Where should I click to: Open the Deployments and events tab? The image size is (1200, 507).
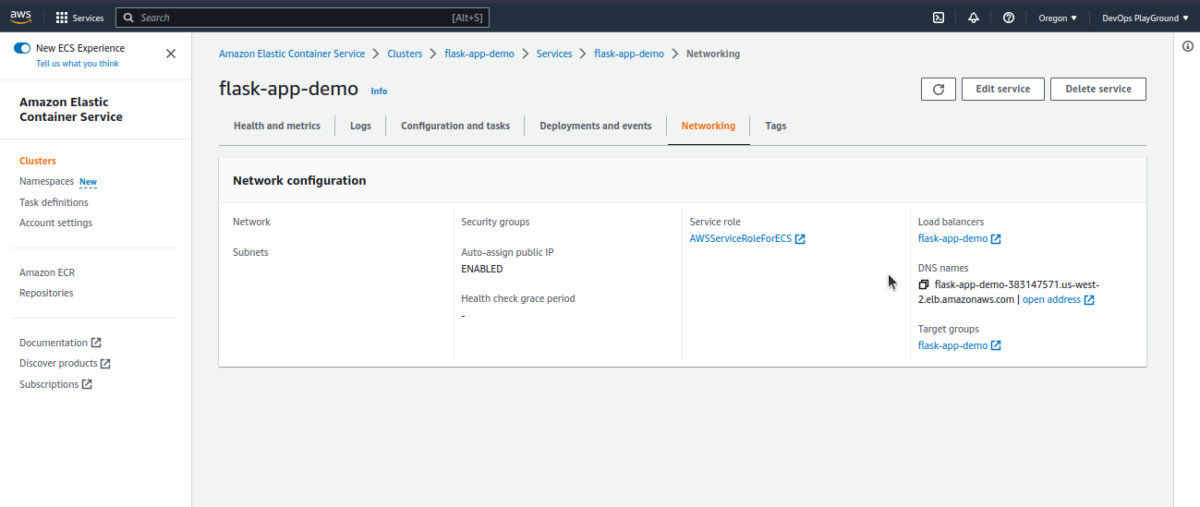click(595, 126)
